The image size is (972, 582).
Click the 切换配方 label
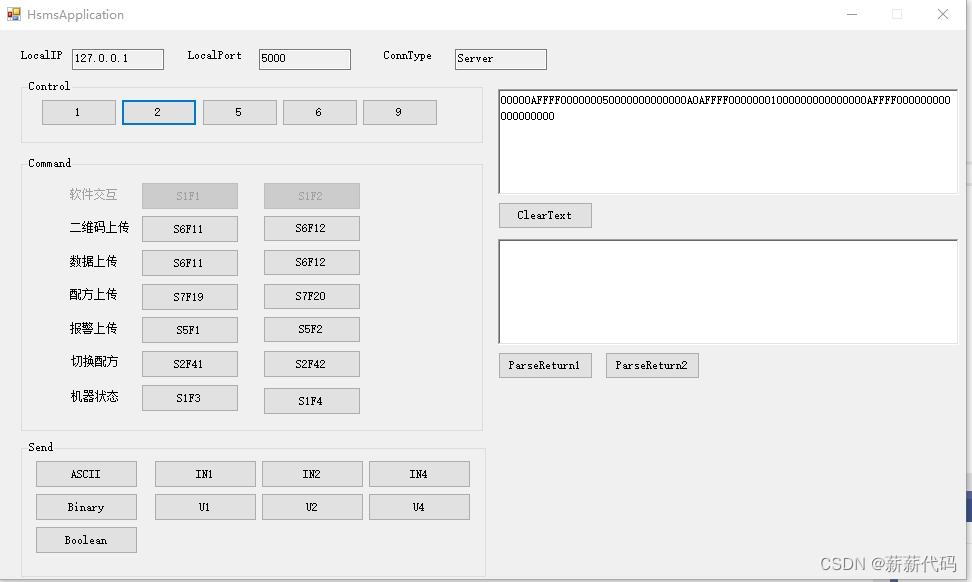tap(94, 361)
